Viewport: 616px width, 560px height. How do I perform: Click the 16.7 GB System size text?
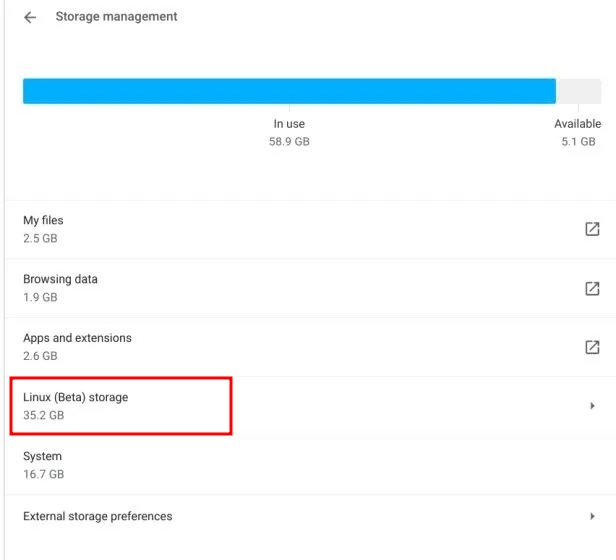[x=43, y=474]
